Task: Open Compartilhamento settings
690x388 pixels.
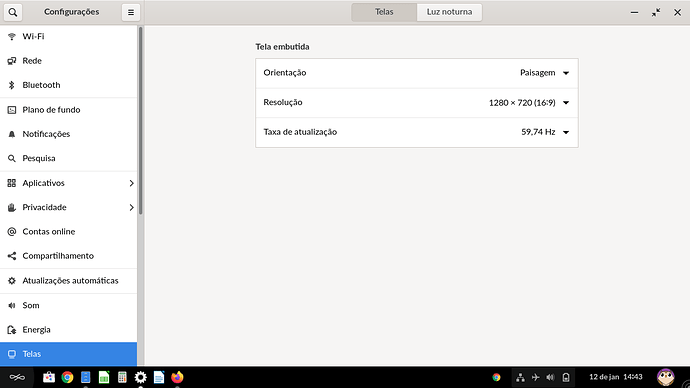Action: pos(69,256)
